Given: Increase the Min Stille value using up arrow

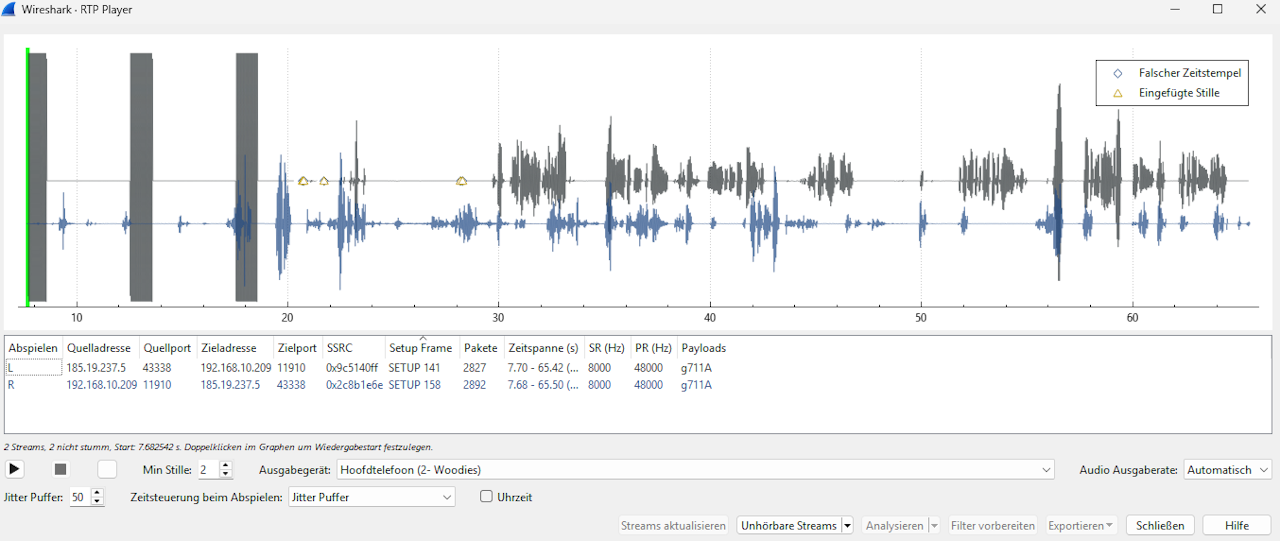Looking at the screenshot, I should [225, 465].
